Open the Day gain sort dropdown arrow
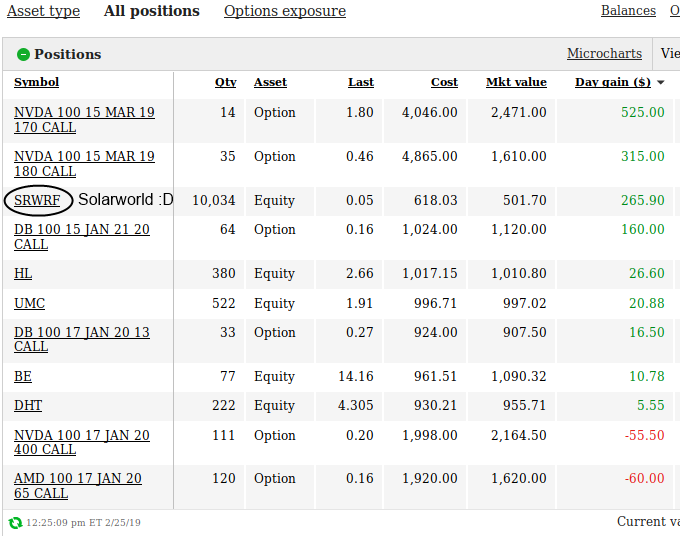 pos(661,82)
